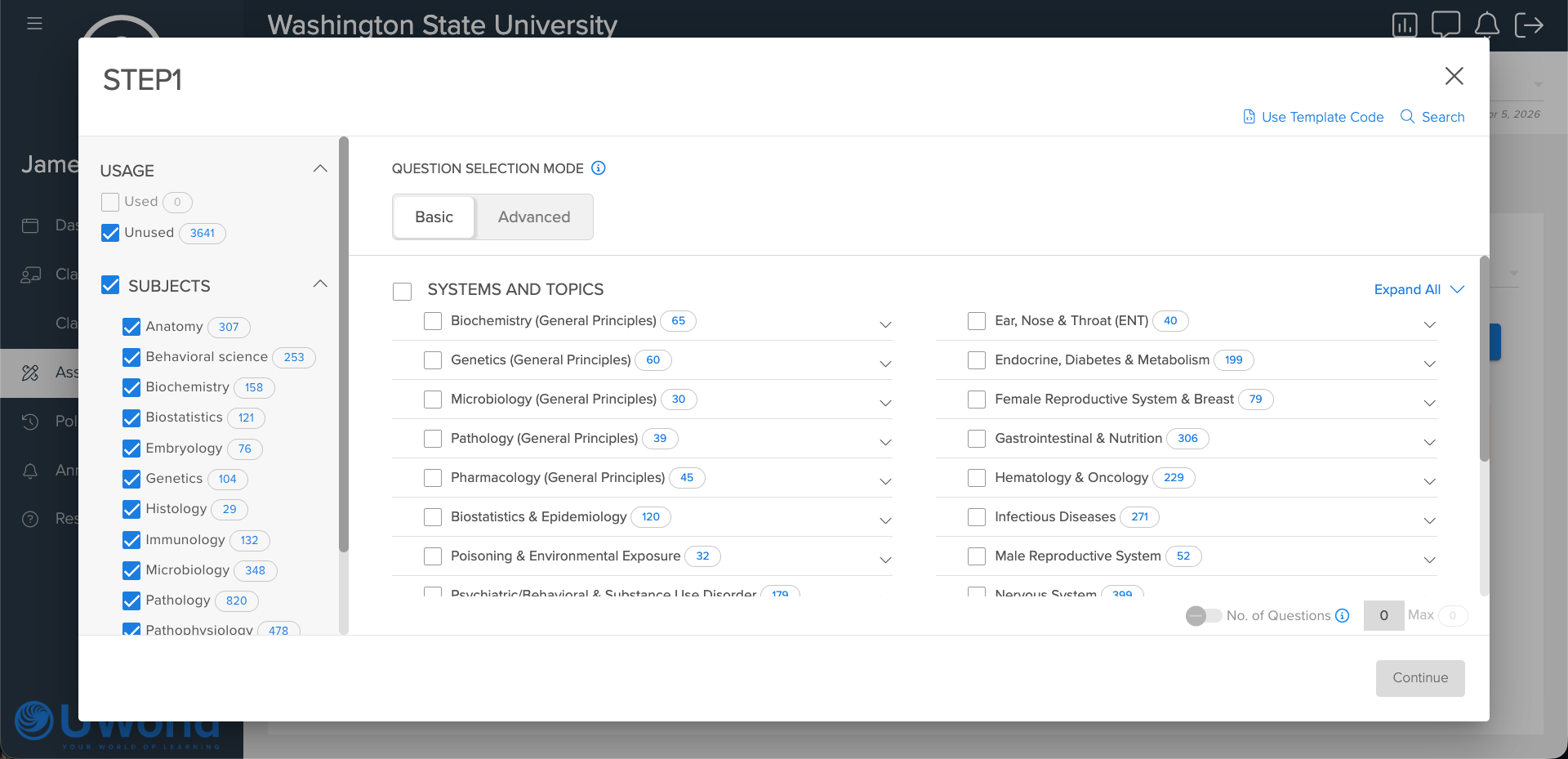1568x759 pixels.
Task: Uncheck the Anatomy subject checkbox
Action: (x=131, y=327)
